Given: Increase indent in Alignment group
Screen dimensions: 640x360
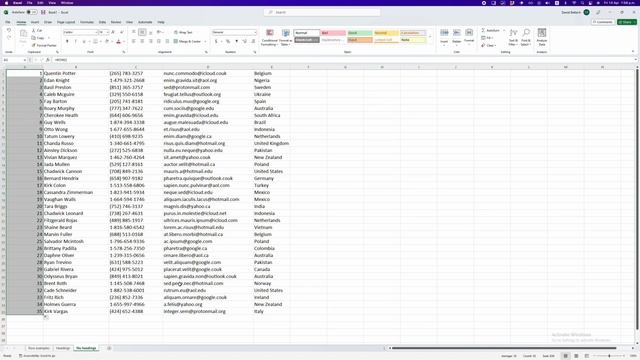Looking at the screenshot, I should click(x=167, y=41).
